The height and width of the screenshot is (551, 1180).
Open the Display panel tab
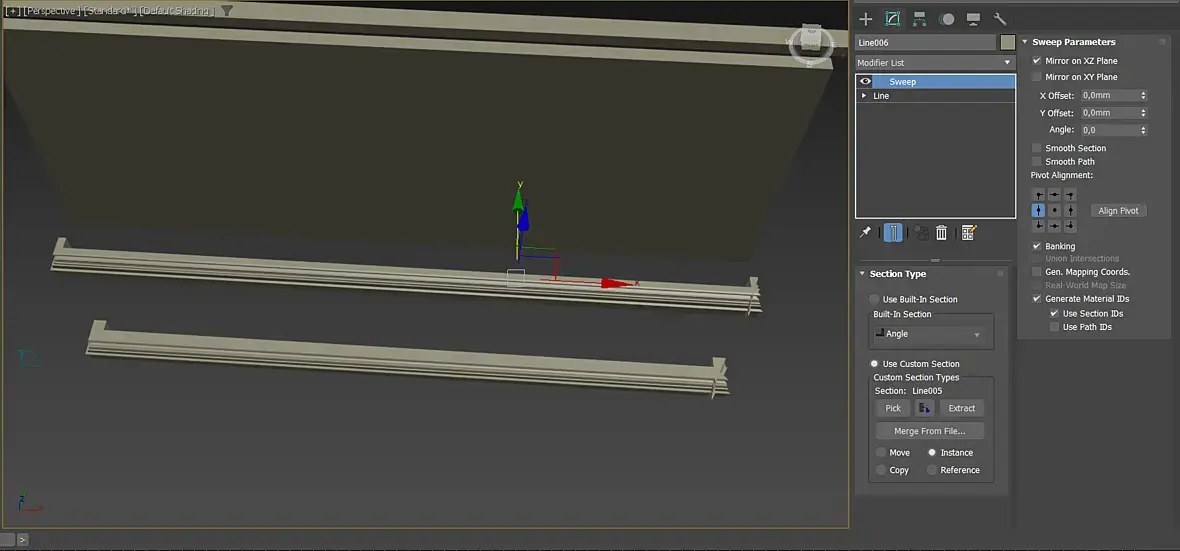pyautogui.click(x=973, y=19)
